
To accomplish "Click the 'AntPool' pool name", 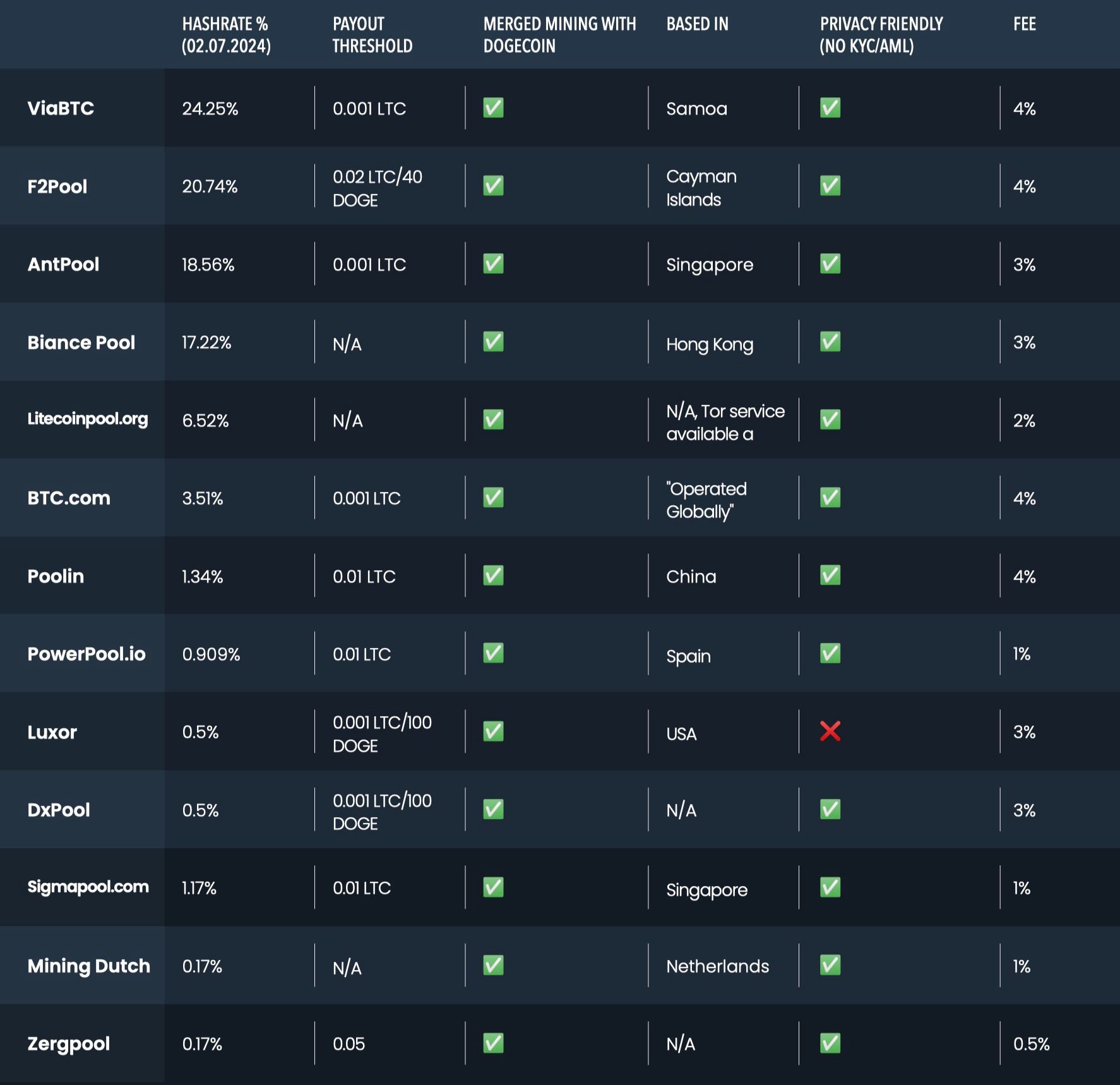I will 63,264.
